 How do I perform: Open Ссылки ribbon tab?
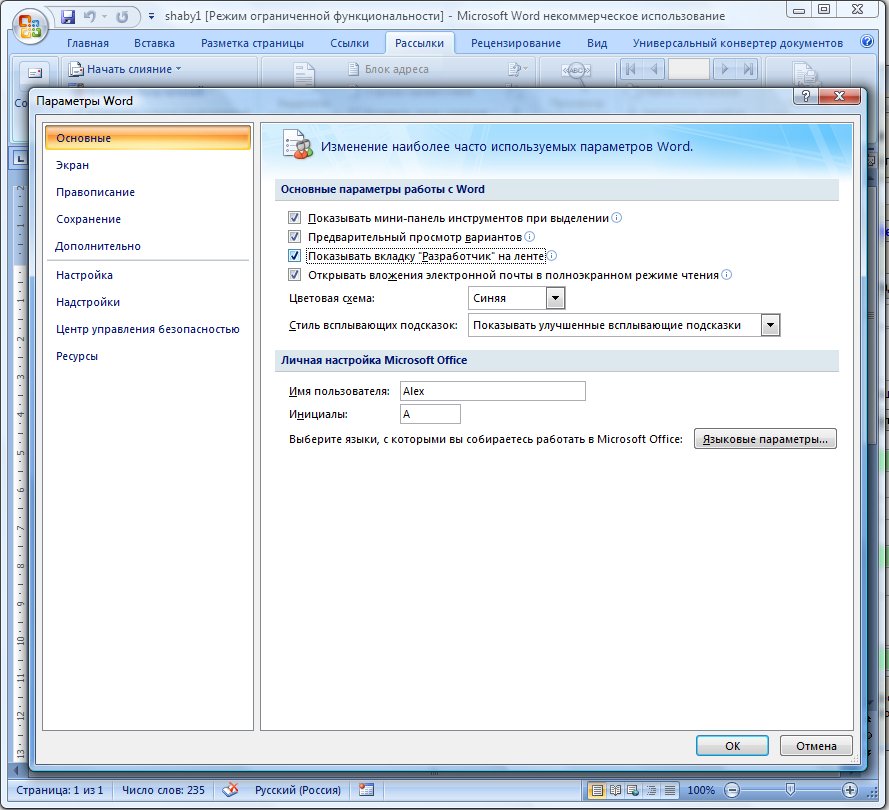[x=349, y=43]
